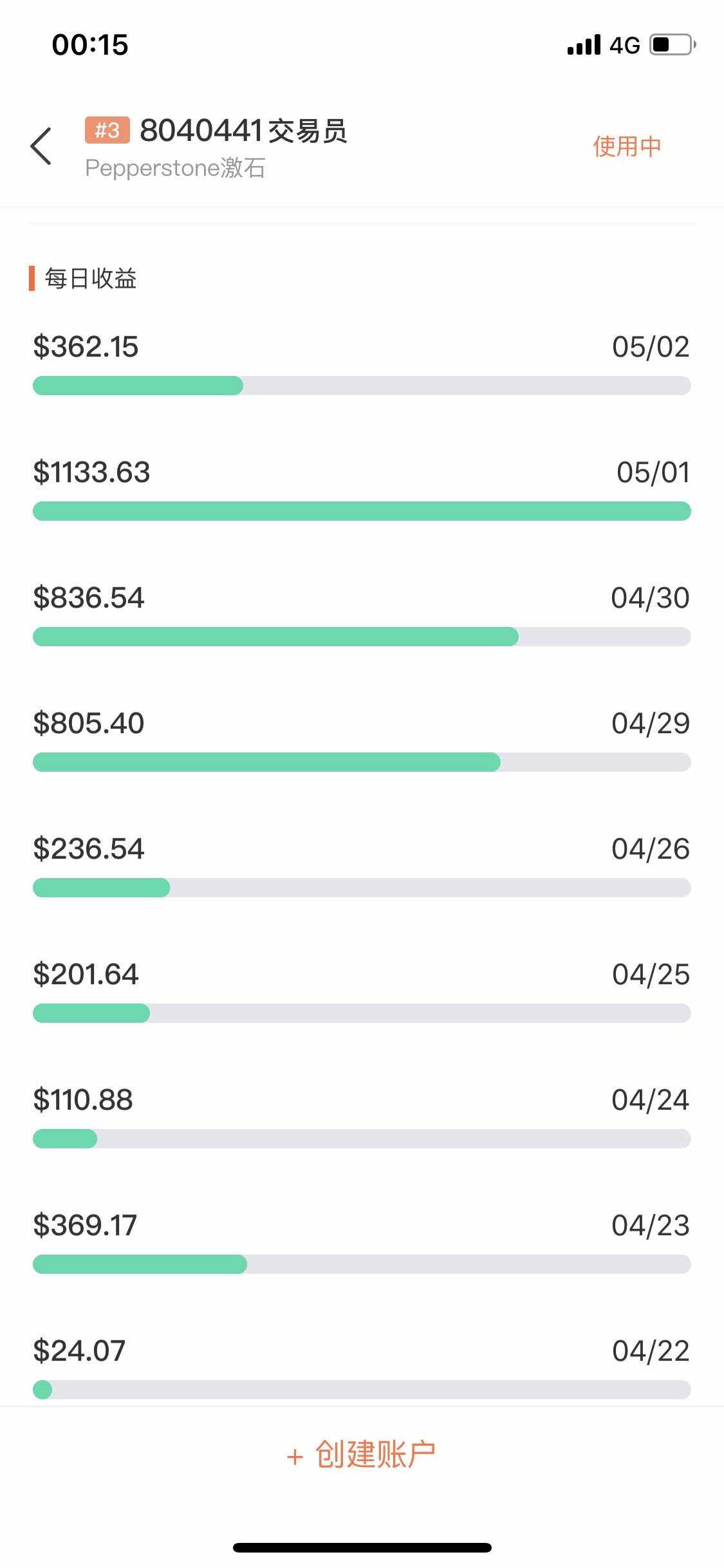Tap the 04/24 earnings progress bar
724x1568 pixels.
(x=362, y=1139)
